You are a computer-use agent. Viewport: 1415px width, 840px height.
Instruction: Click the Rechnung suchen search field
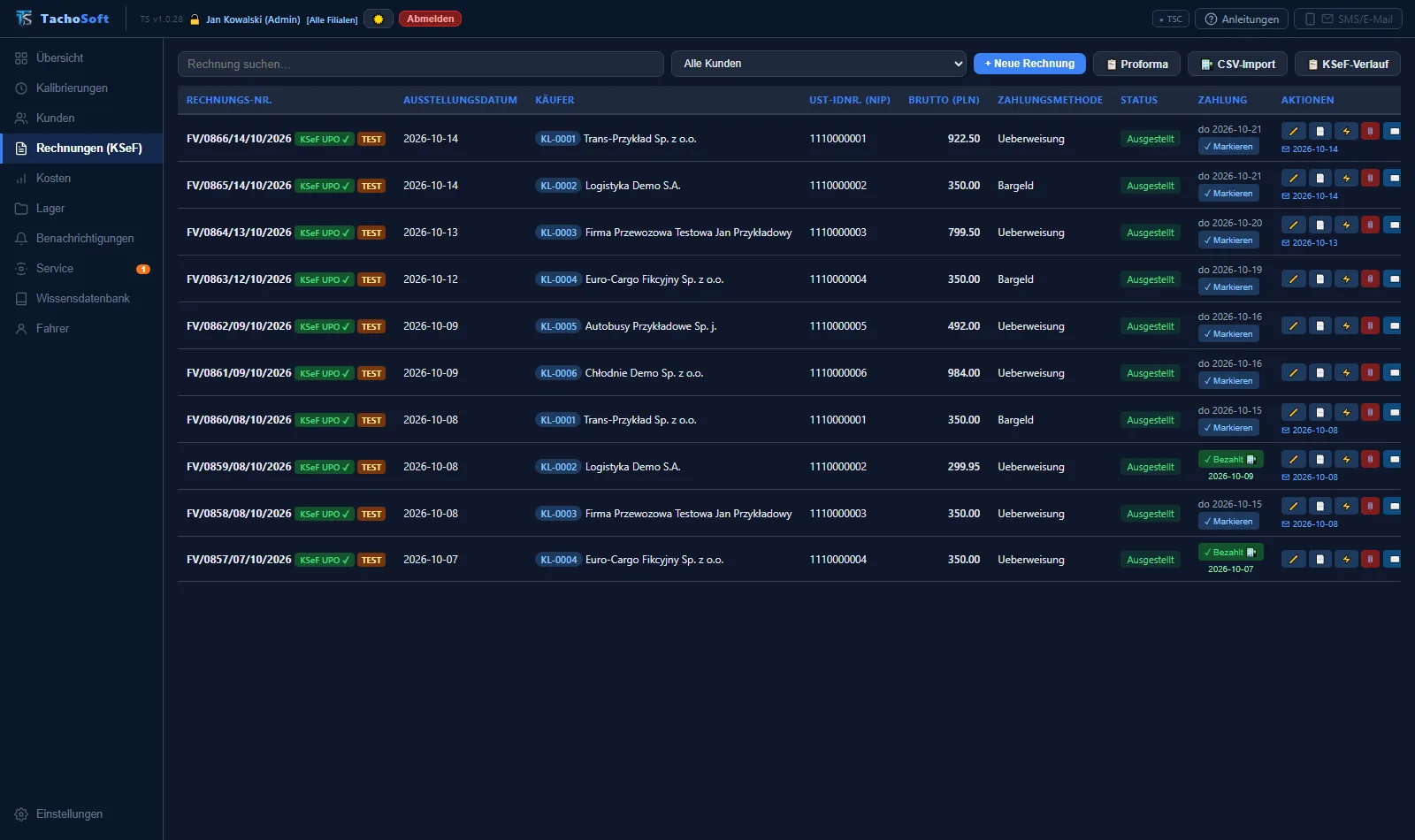[x=421, y=64]
